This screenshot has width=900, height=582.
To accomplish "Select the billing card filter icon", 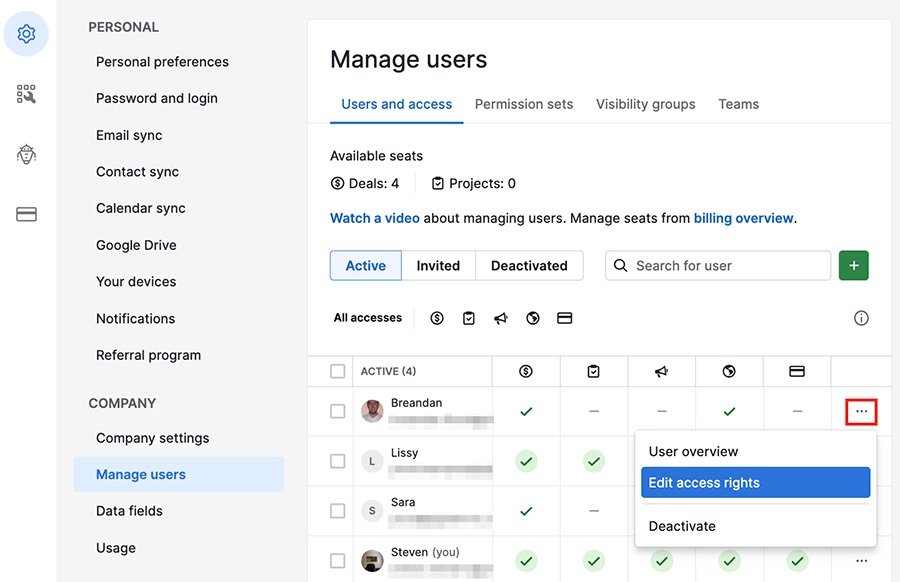I will tap(565, 318).
